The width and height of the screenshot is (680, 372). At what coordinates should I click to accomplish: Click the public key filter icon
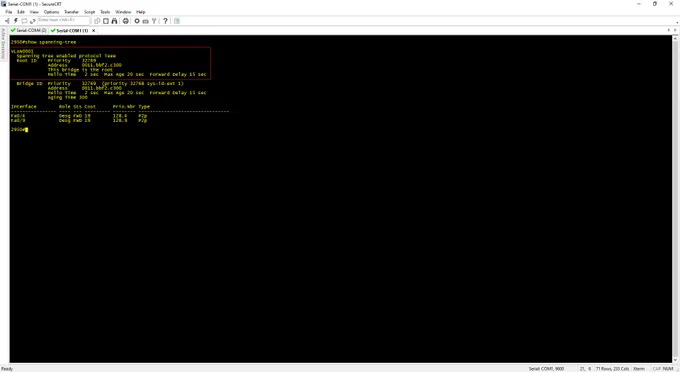point(154,21)
